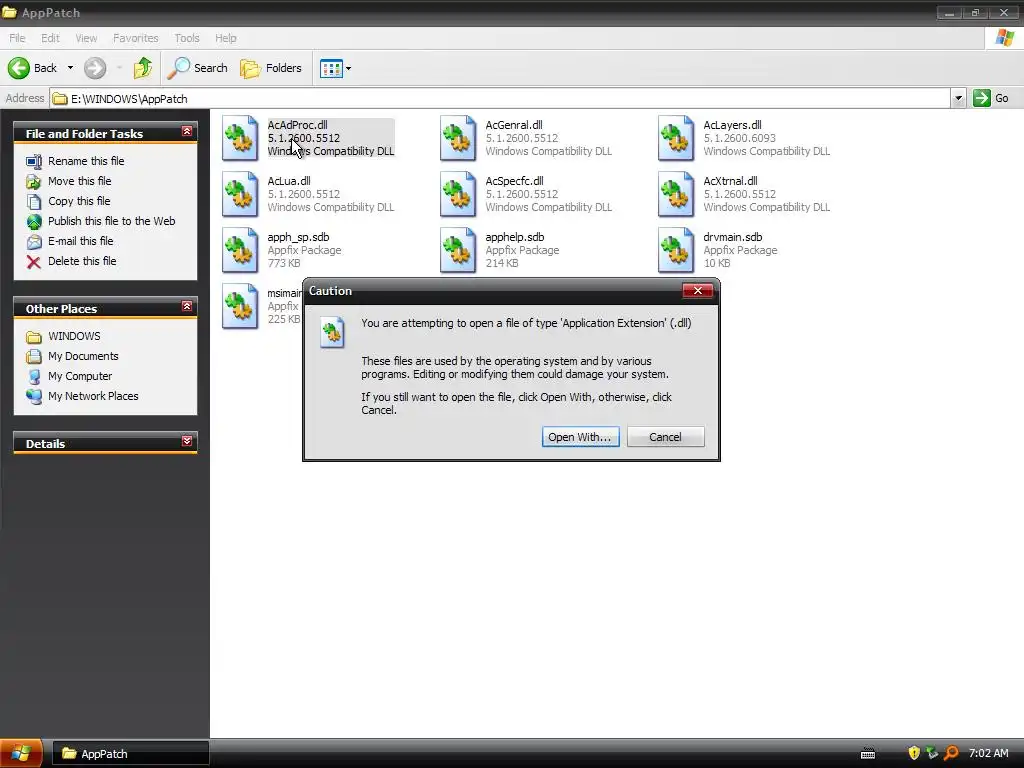Select the AcLua.dll file icon
1024x768 pixels.
[x=240, y=194]
